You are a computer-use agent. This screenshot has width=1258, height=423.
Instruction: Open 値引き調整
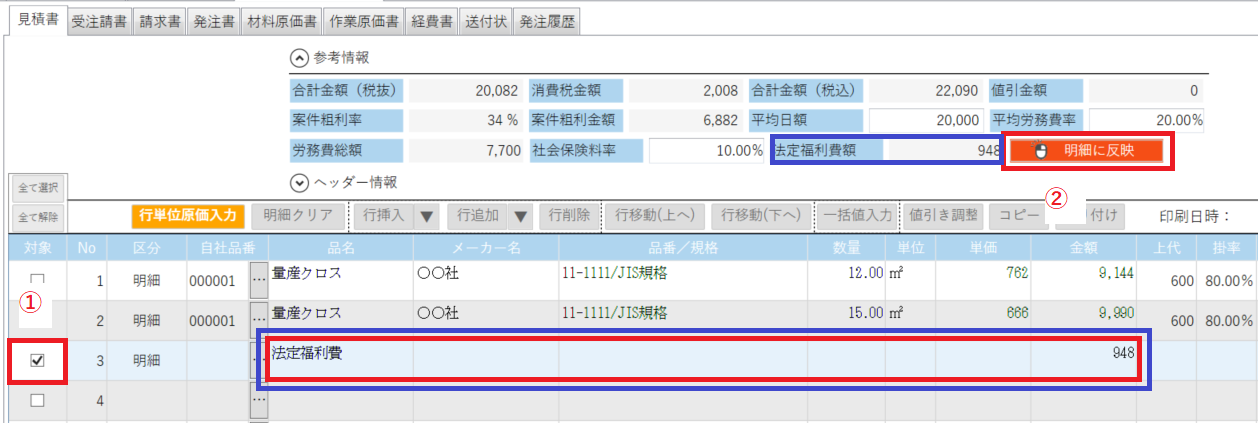943,215
